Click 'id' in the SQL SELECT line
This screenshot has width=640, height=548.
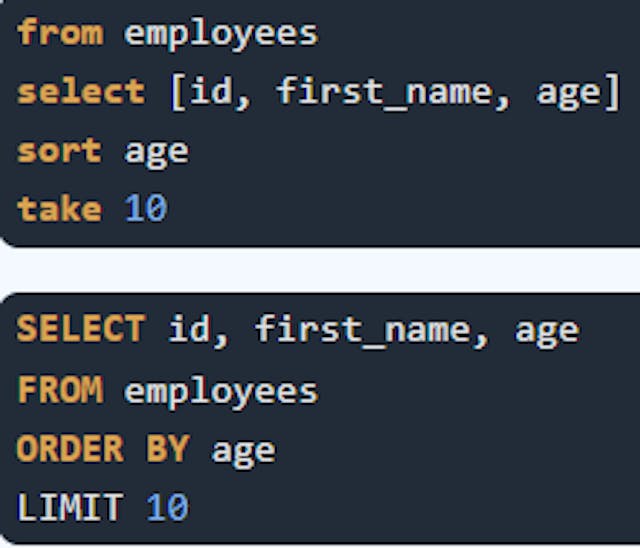[190, 328]
